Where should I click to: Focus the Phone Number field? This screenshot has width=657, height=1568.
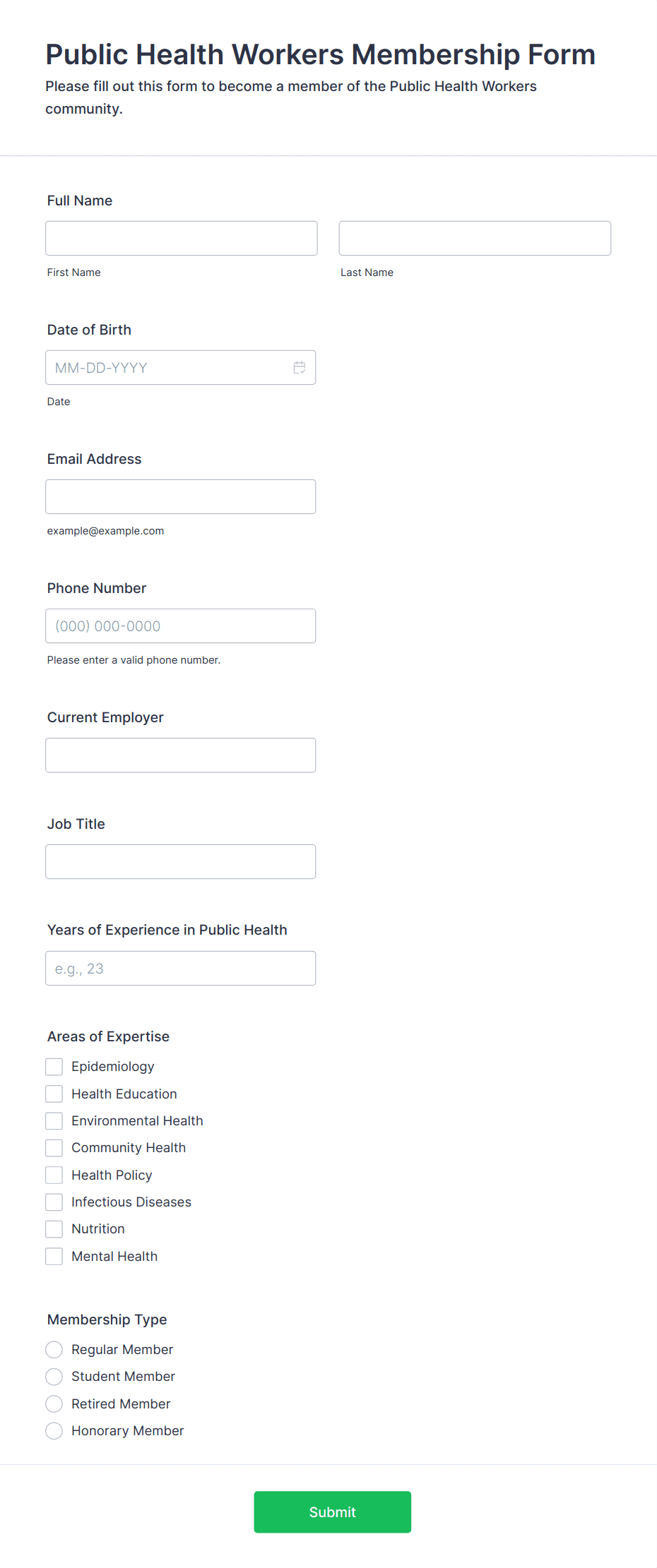pos(180,626)
